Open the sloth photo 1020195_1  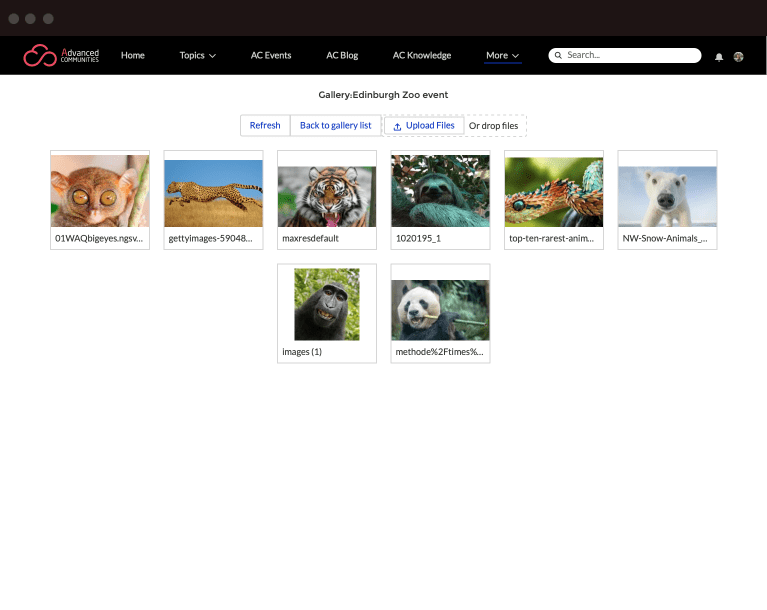pos(440,191)
